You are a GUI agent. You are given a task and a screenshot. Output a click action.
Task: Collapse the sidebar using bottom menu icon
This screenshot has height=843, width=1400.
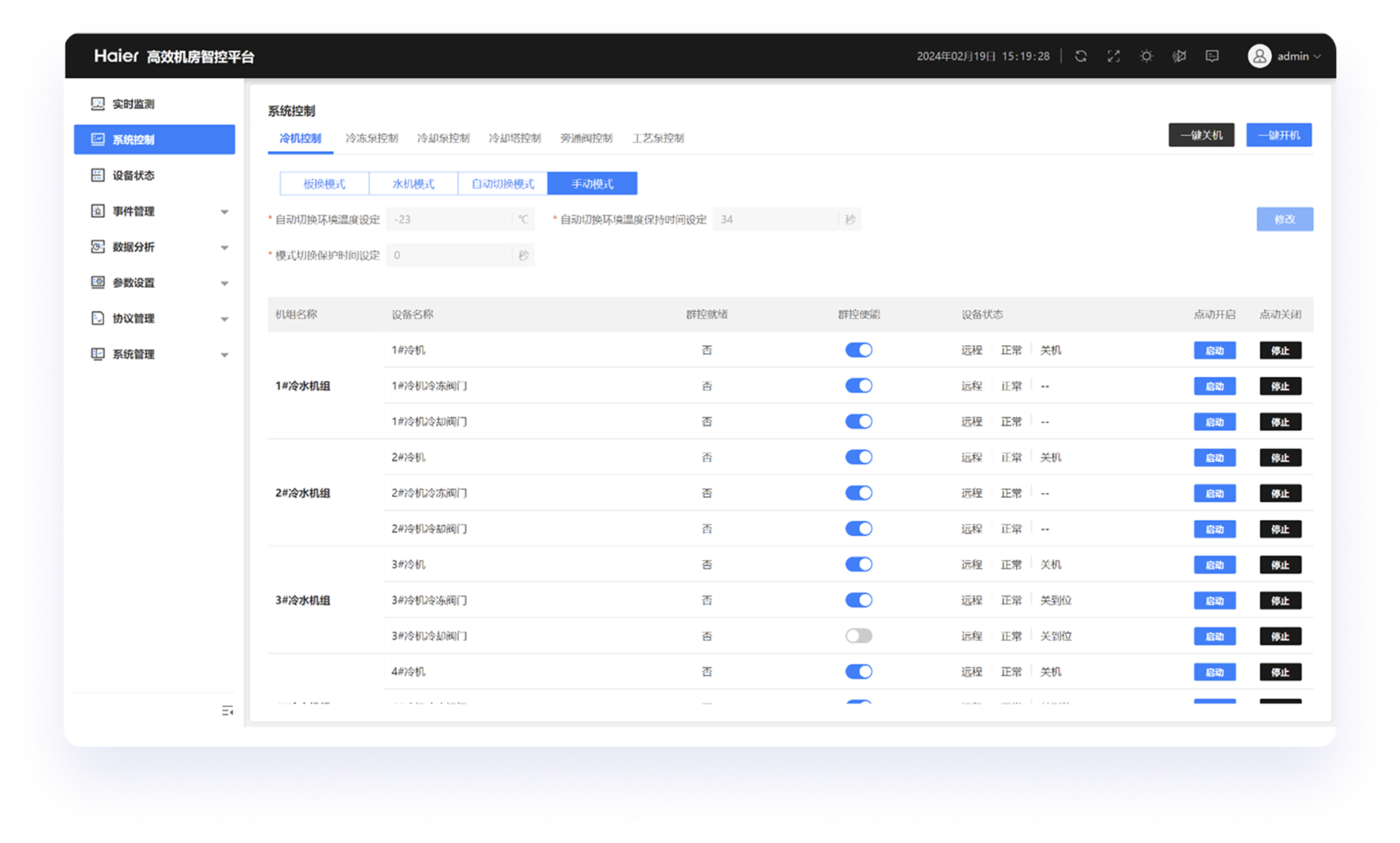point(227,710)
